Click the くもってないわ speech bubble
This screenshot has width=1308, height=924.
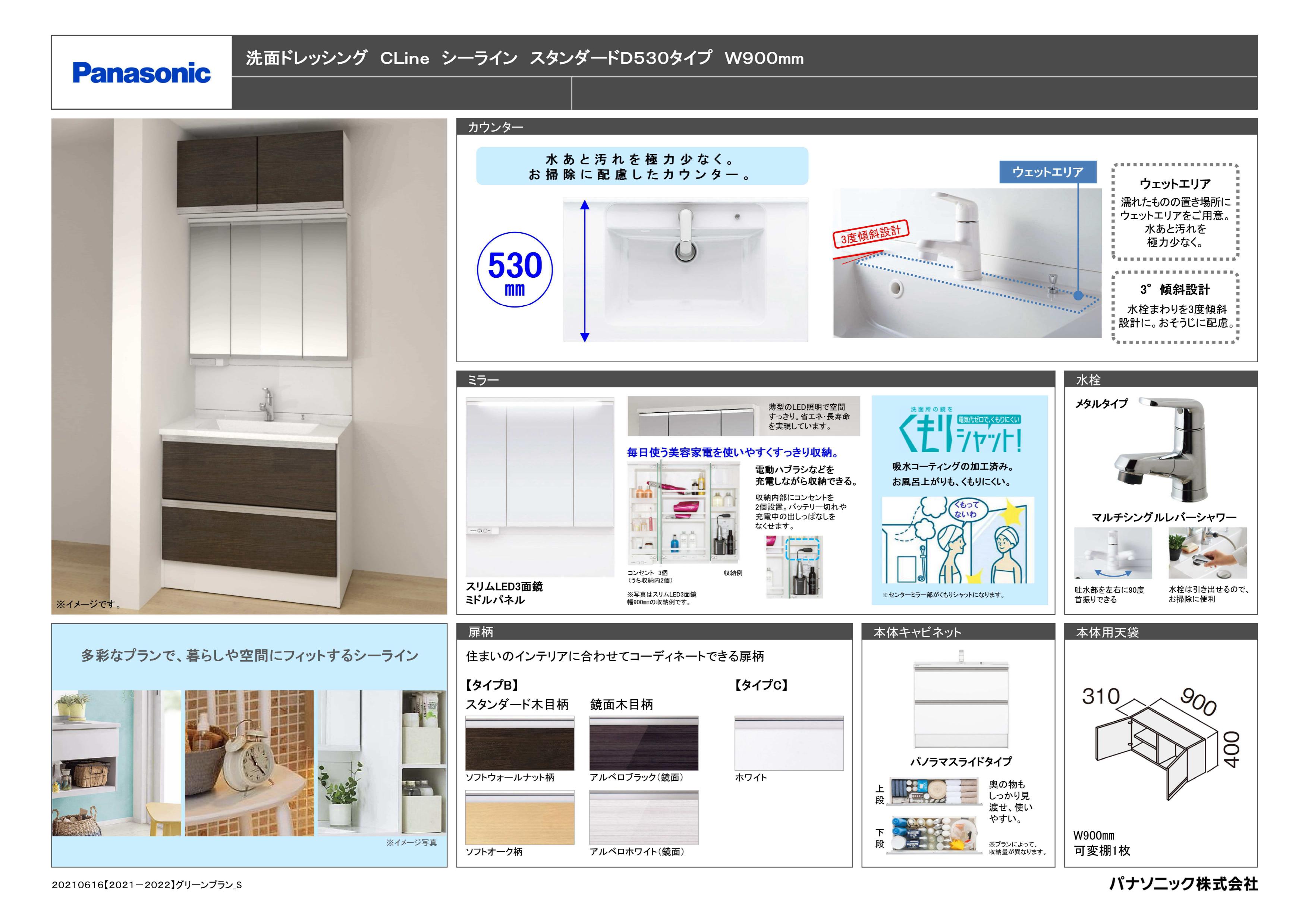967,510
